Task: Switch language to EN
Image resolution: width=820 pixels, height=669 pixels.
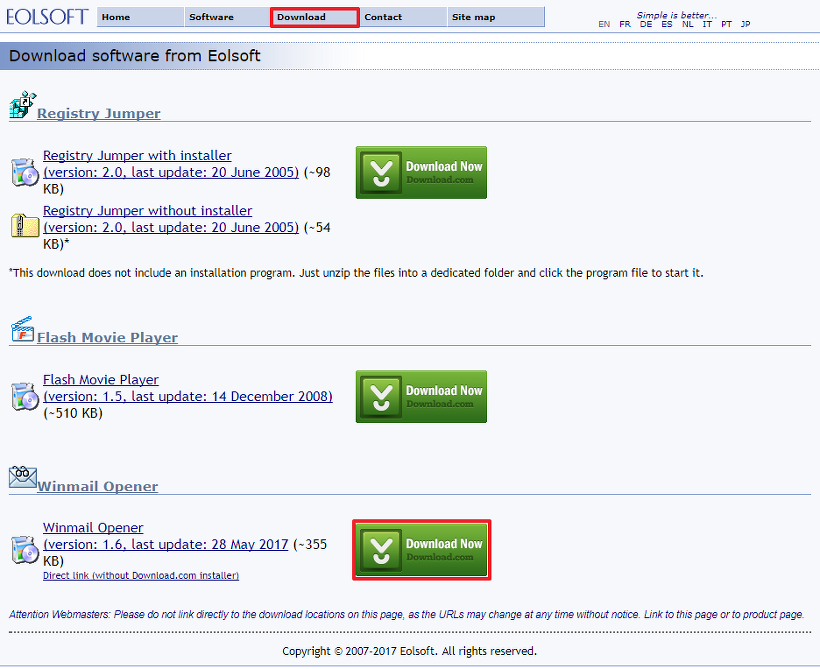Action: tap(604, 24)
